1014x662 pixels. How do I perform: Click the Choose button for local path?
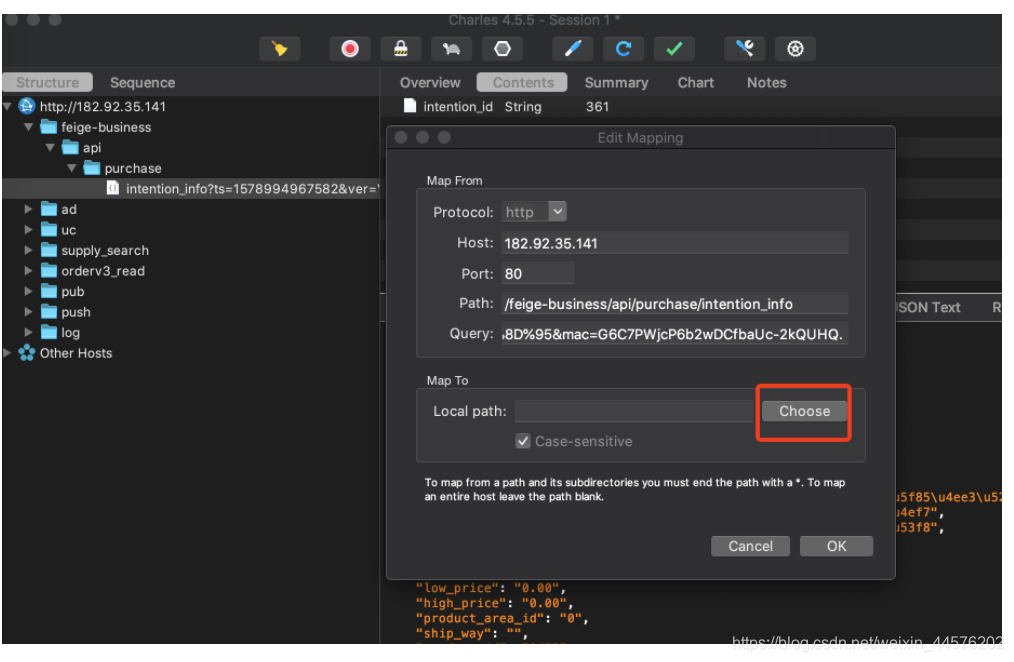pyautogui.click(x=804, y=411)
